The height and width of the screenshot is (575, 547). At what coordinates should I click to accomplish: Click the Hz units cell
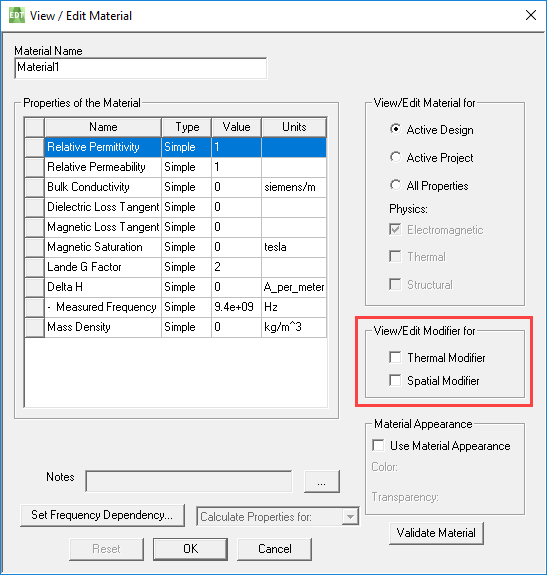[294, 307]
